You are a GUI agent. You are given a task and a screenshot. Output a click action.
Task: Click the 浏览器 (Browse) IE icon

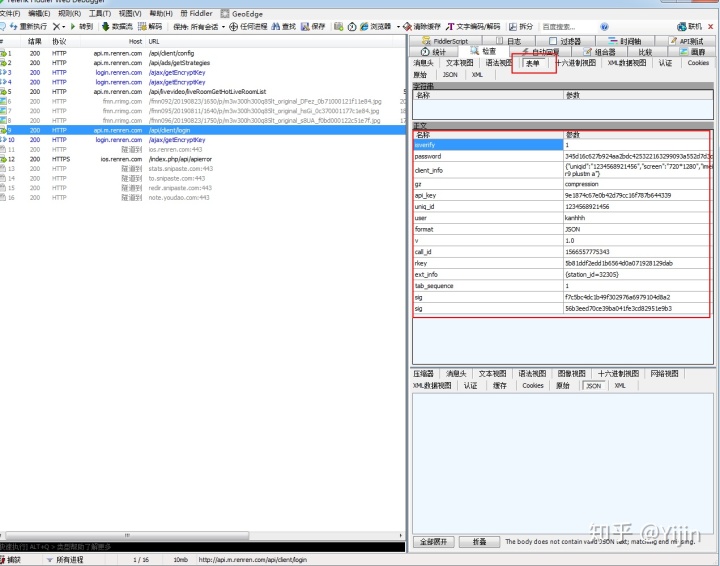364,27
